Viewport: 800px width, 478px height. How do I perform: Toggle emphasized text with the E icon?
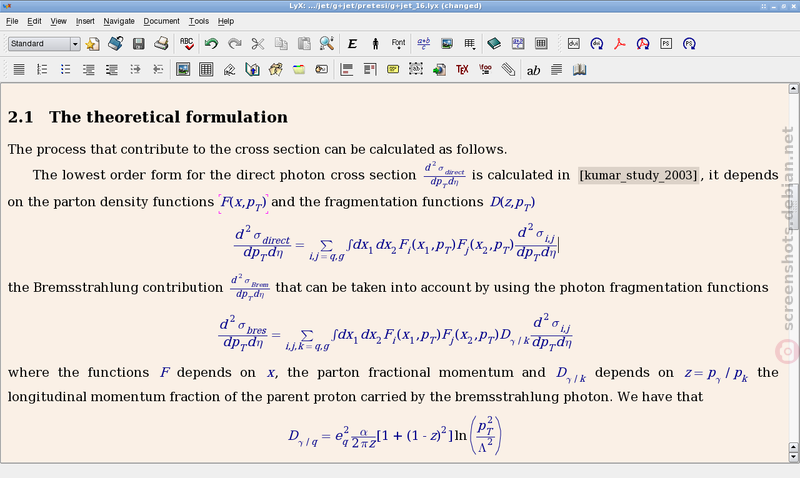[x=352, y=44]
